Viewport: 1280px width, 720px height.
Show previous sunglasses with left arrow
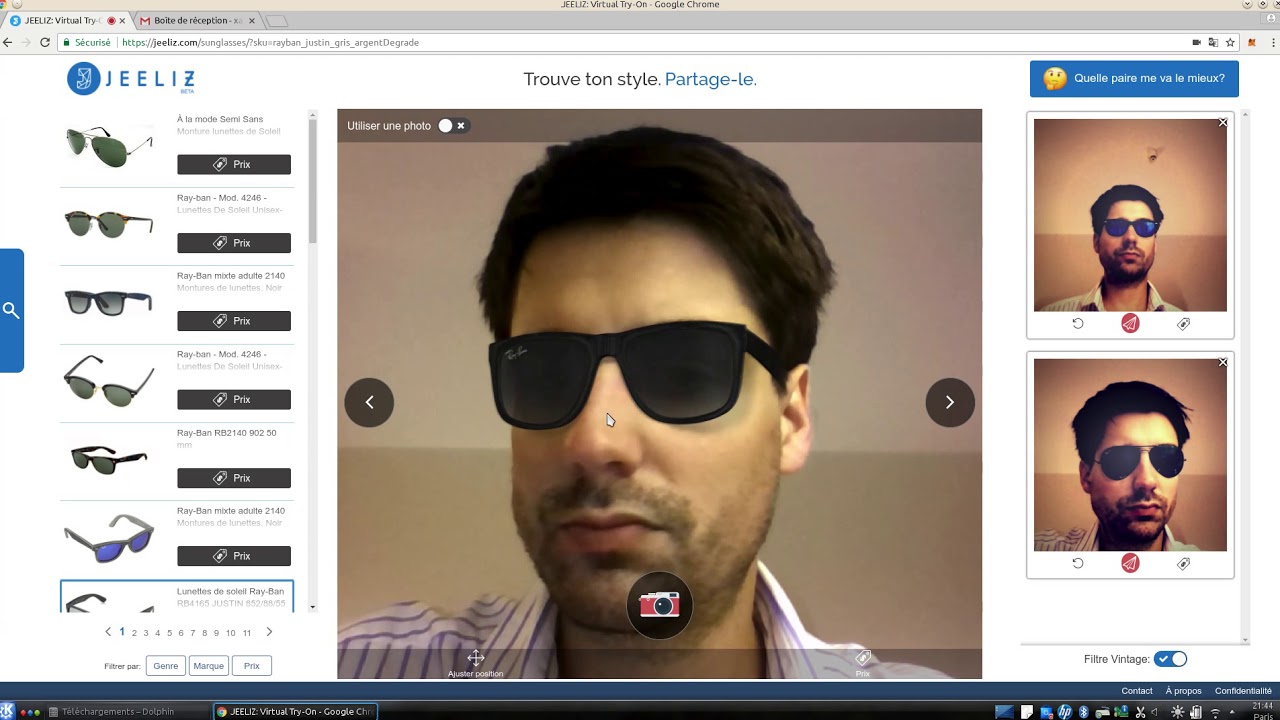(369, 402)
